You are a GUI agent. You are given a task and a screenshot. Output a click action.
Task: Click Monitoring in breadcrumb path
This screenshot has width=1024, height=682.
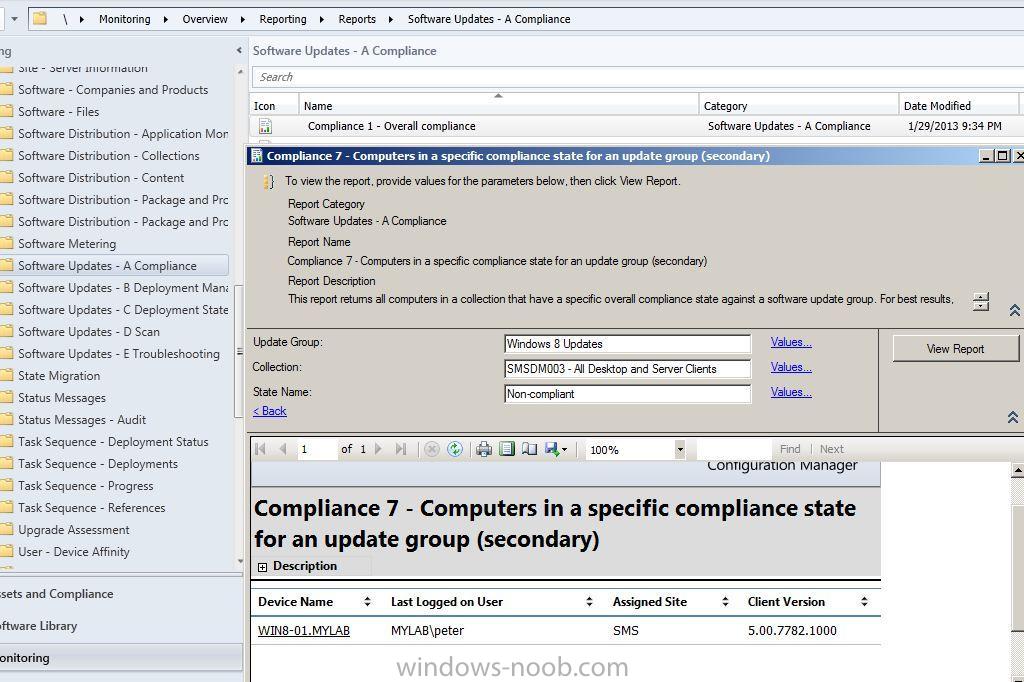125,19
